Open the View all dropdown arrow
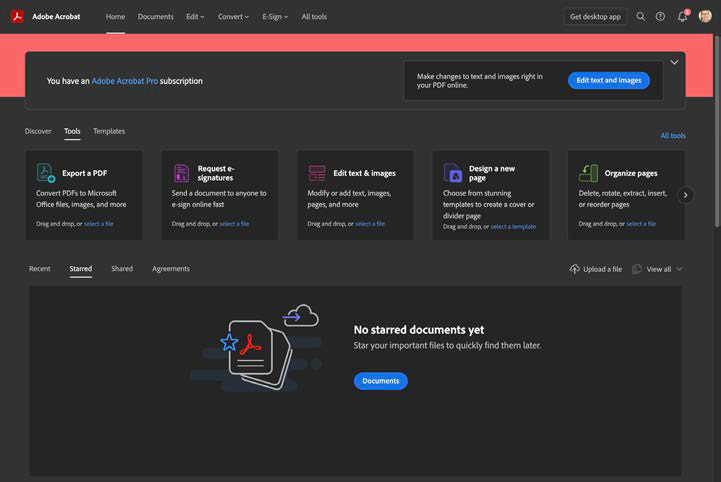The height and width of the screenshot is (482, 721). pos(680,269)
